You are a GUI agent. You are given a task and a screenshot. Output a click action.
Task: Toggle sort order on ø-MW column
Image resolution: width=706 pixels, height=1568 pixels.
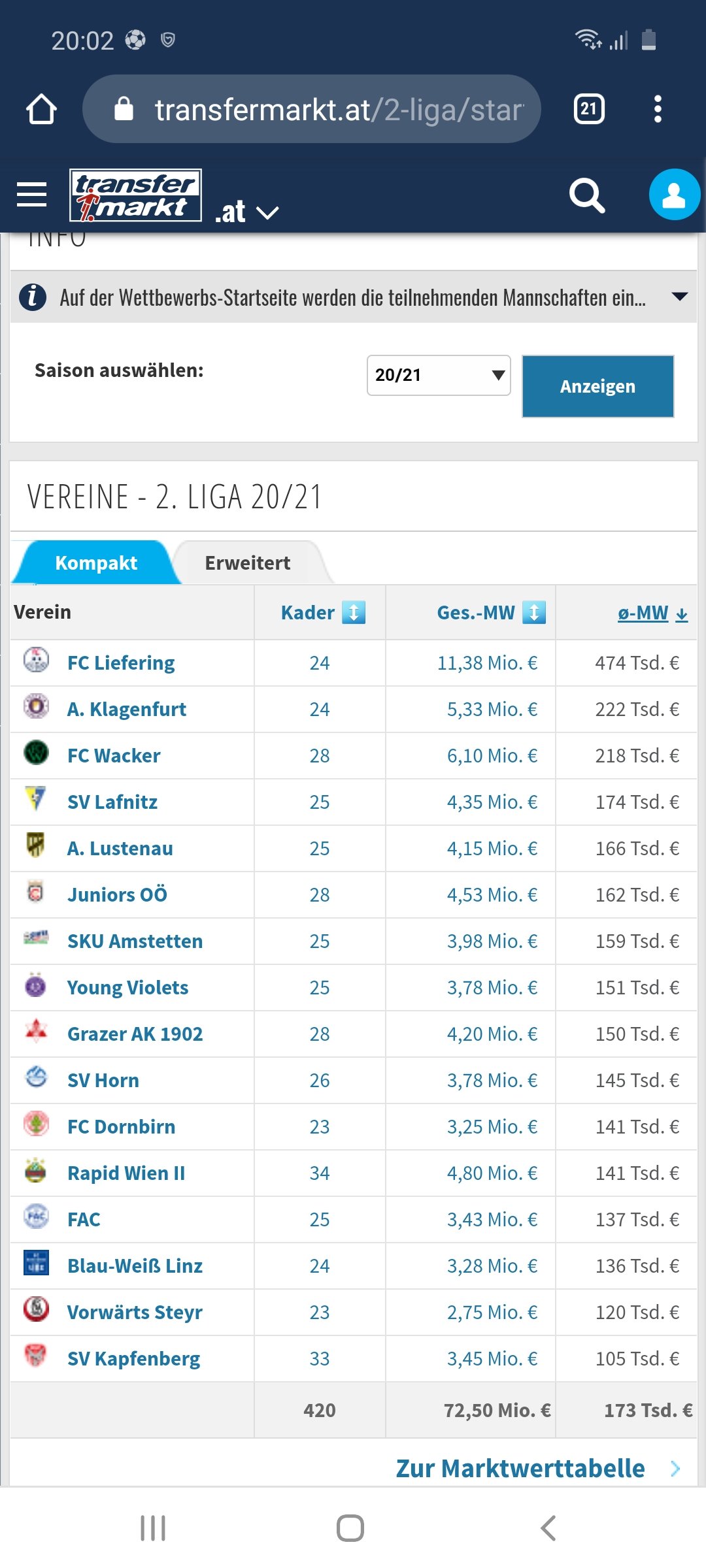pos(652,613)
